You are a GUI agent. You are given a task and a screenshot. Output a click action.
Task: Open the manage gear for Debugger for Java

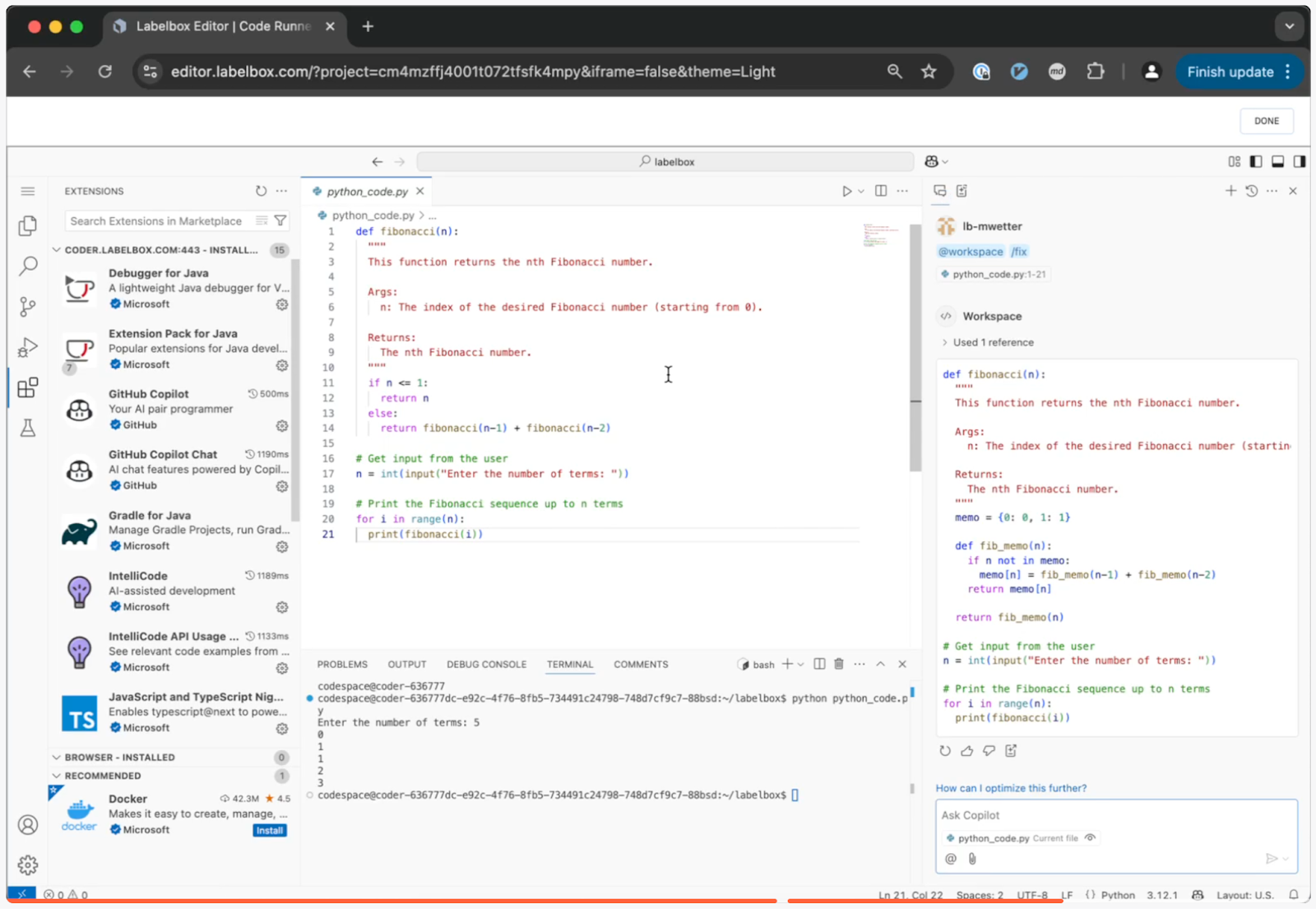point(282,304)
